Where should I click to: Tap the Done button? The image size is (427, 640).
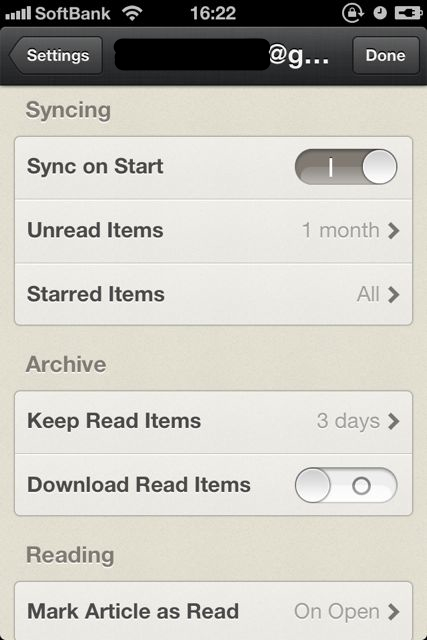pyautogui.click(x=386, y=56)
